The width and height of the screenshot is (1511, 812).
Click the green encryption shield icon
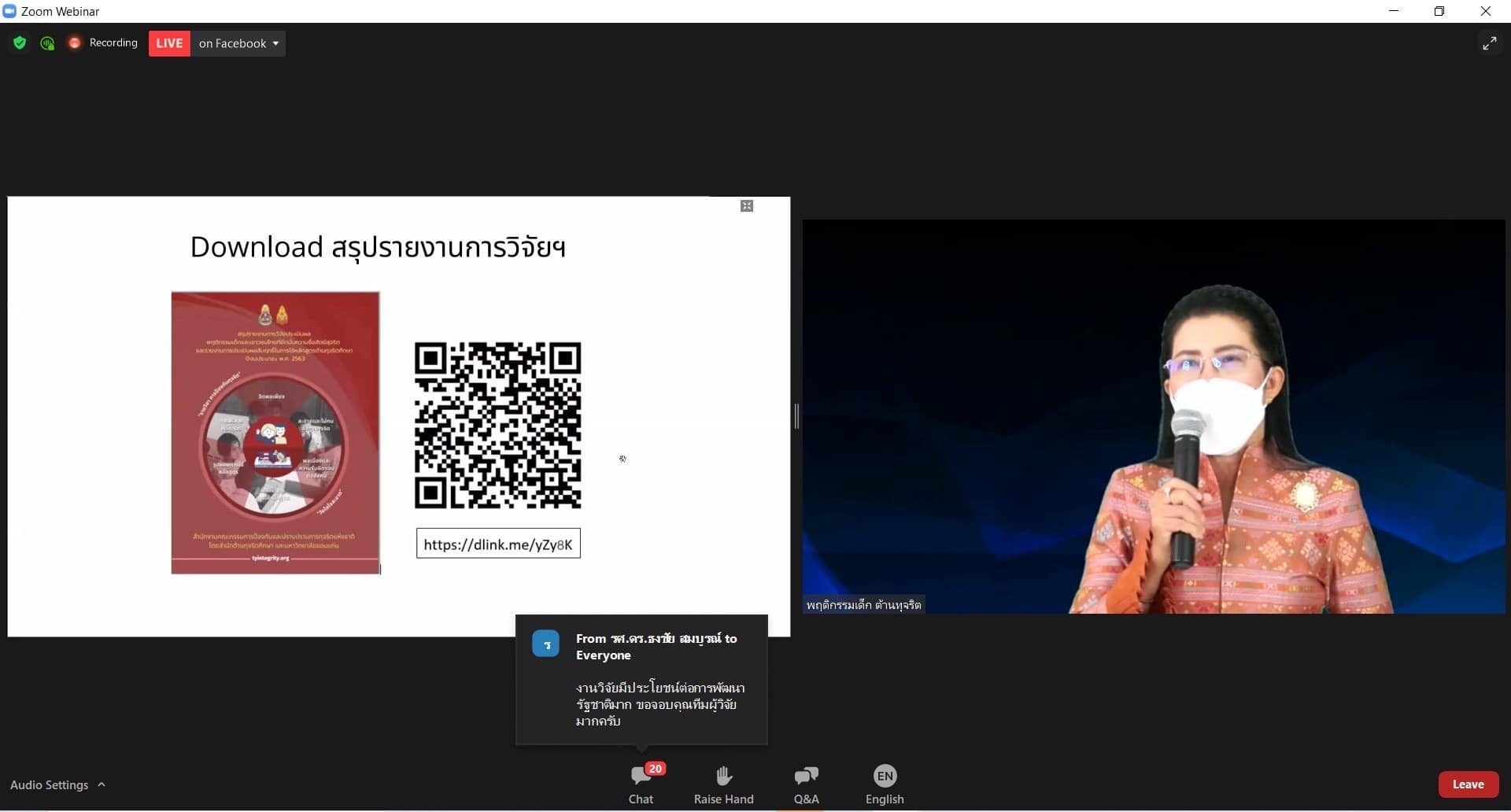20,43
